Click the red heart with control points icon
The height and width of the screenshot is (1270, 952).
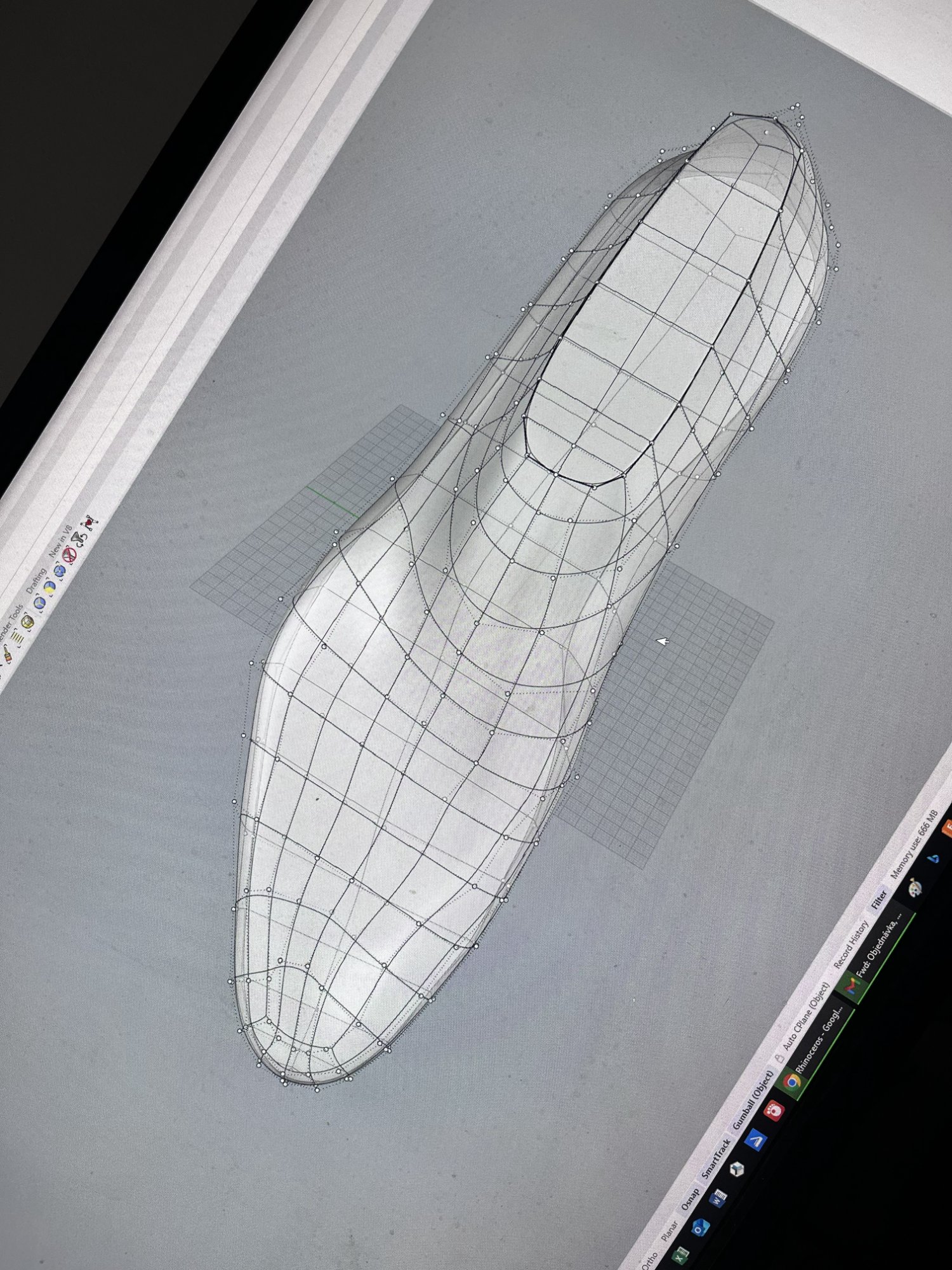pyautogui.click(x=89, y=523)
